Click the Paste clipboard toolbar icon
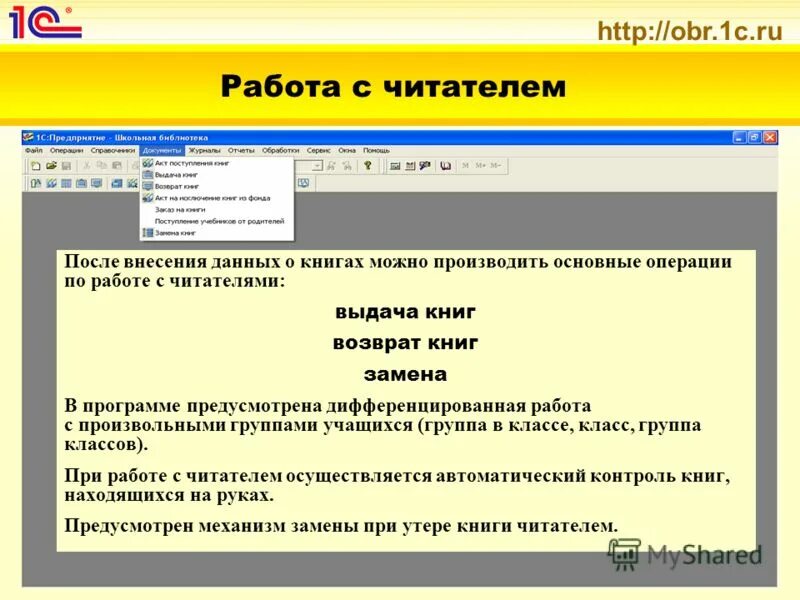Image resolution: width=800 pixels, height=600 pixels. (117, 166)
